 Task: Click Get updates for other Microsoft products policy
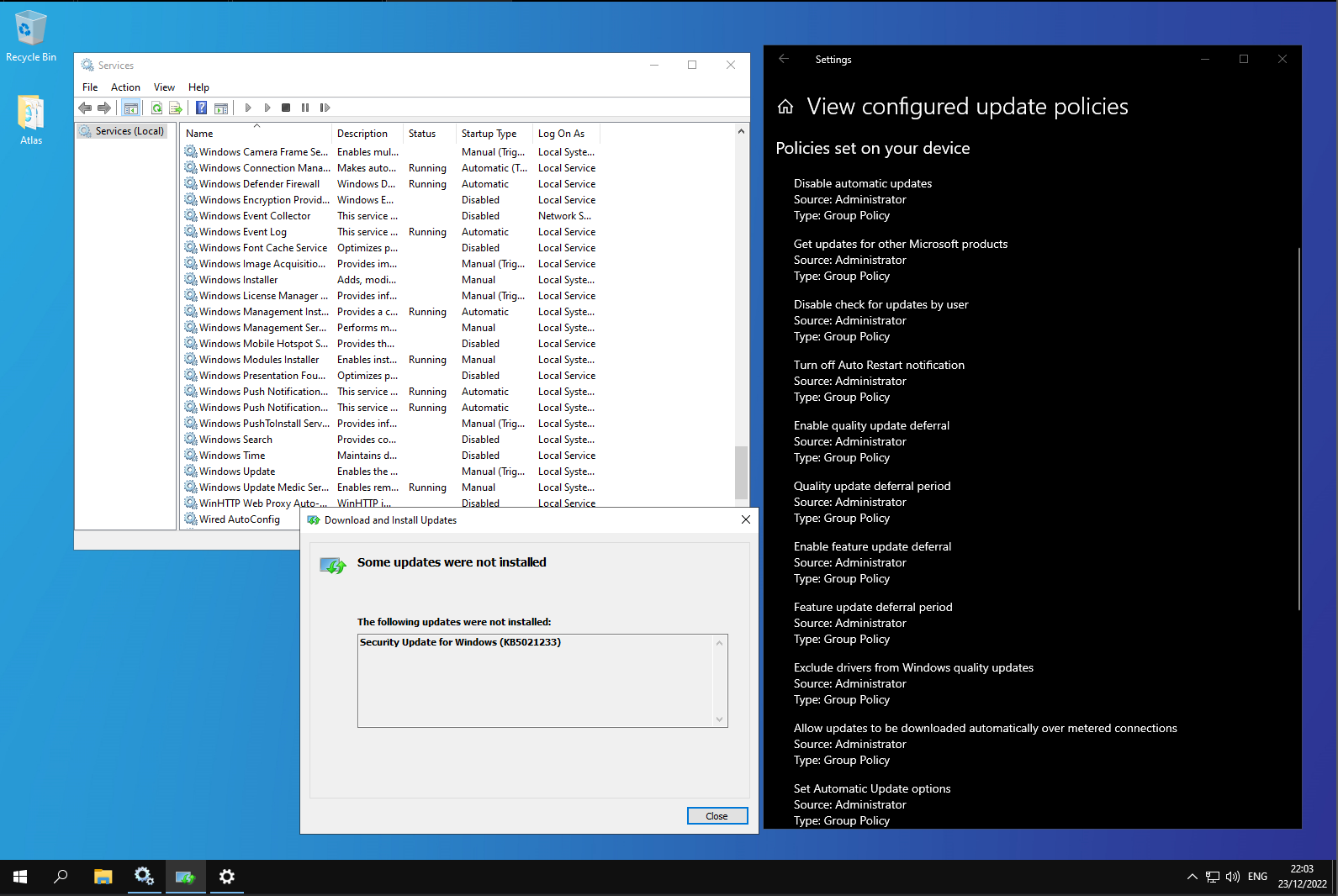tap(901, 260)
